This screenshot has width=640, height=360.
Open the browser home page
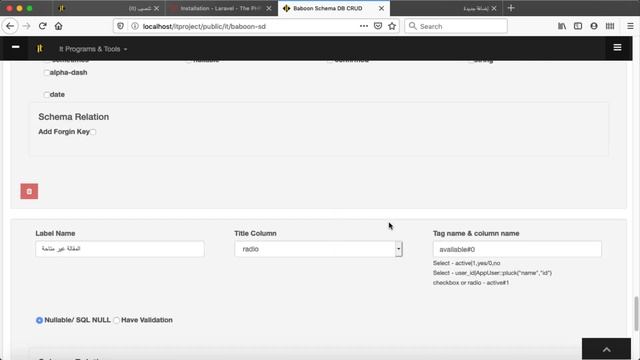coord(58,26)
